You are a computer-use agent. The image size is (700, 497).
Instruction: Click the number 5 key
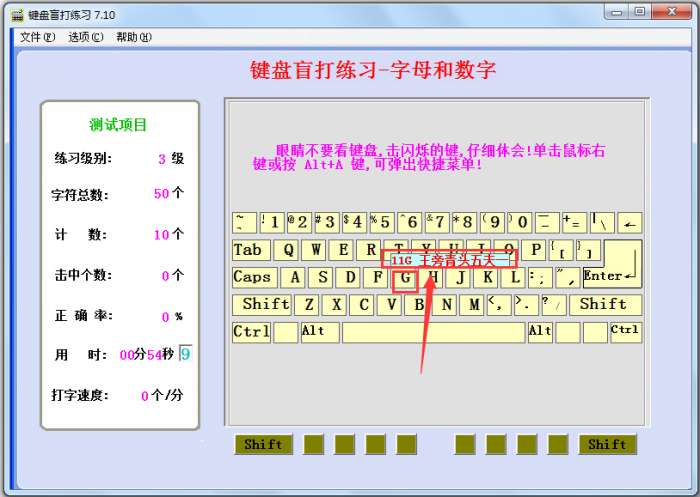382,222
